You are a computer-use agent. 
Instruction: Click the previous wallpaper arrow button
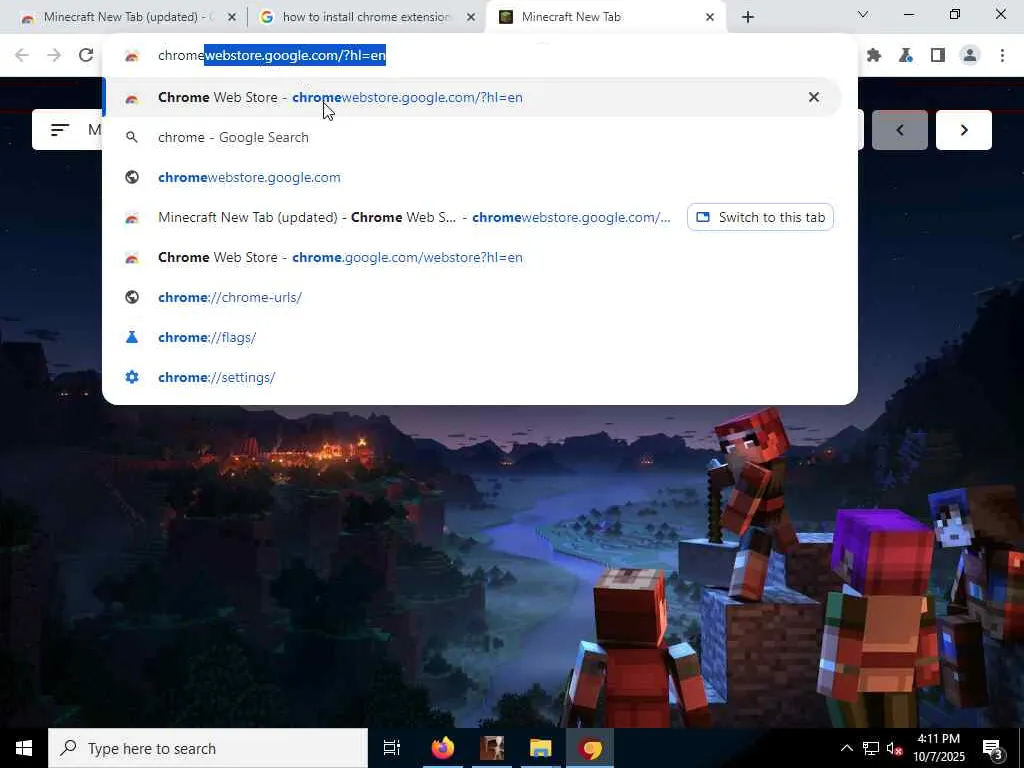900,130
